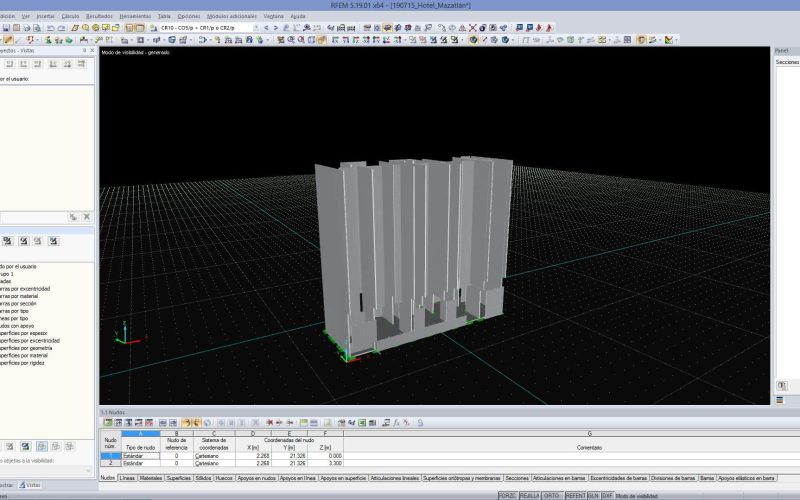Click the Z value 3.300 cell
Image resolution: width=800 pixels, height=500 pixels.
pos(325,463)
